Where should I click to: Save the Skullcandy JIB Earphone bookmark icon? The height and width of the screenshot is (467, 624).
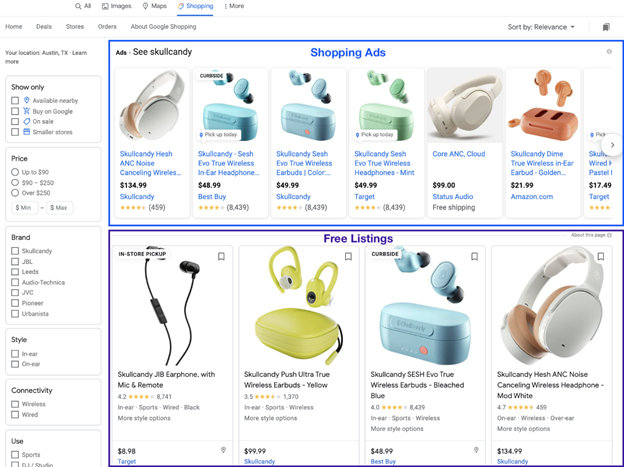(221, 256)
